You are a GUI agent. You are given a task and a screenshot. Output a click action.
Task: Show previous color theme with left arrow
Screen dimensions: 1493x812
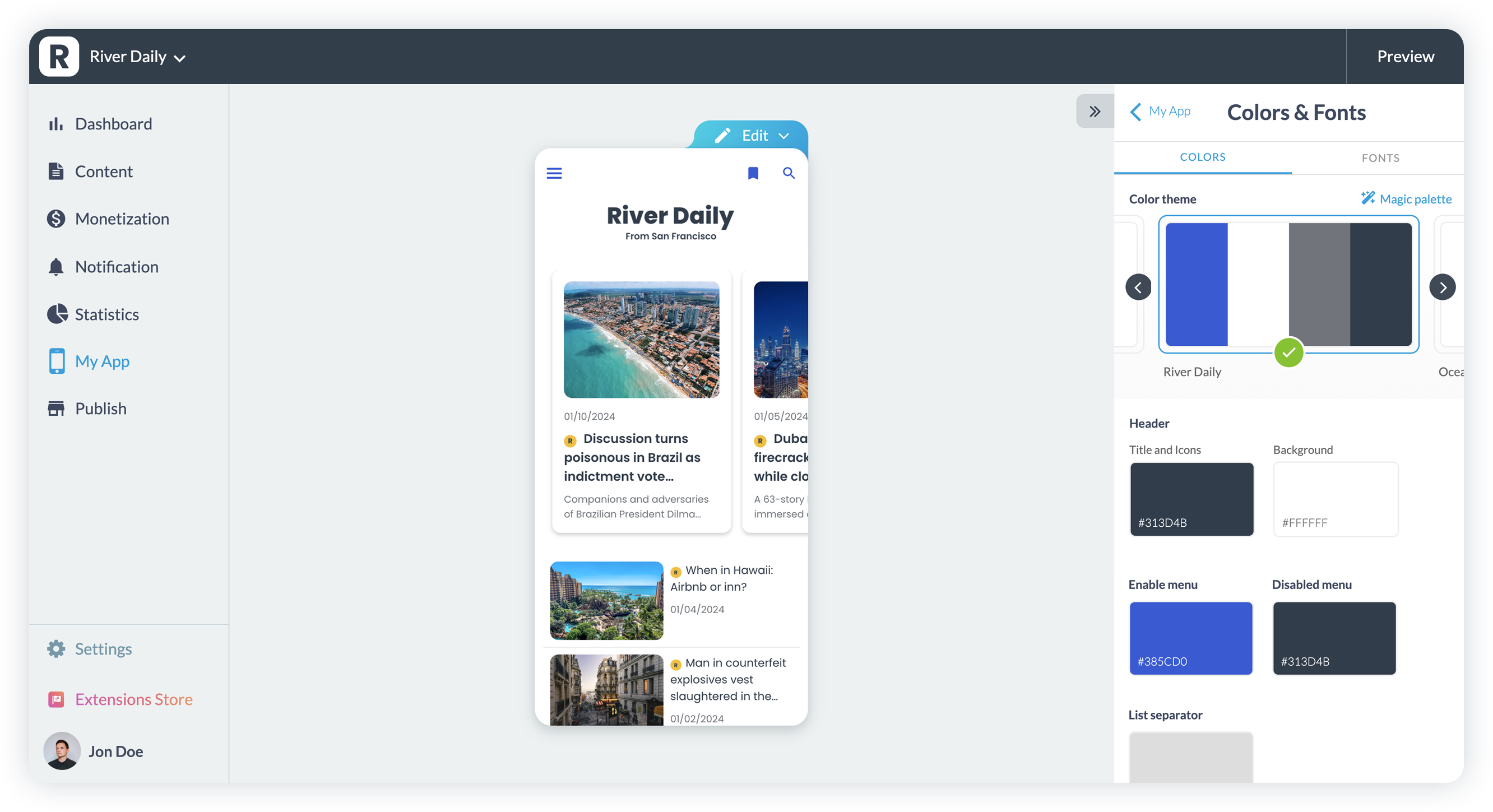pos(1138,287)
